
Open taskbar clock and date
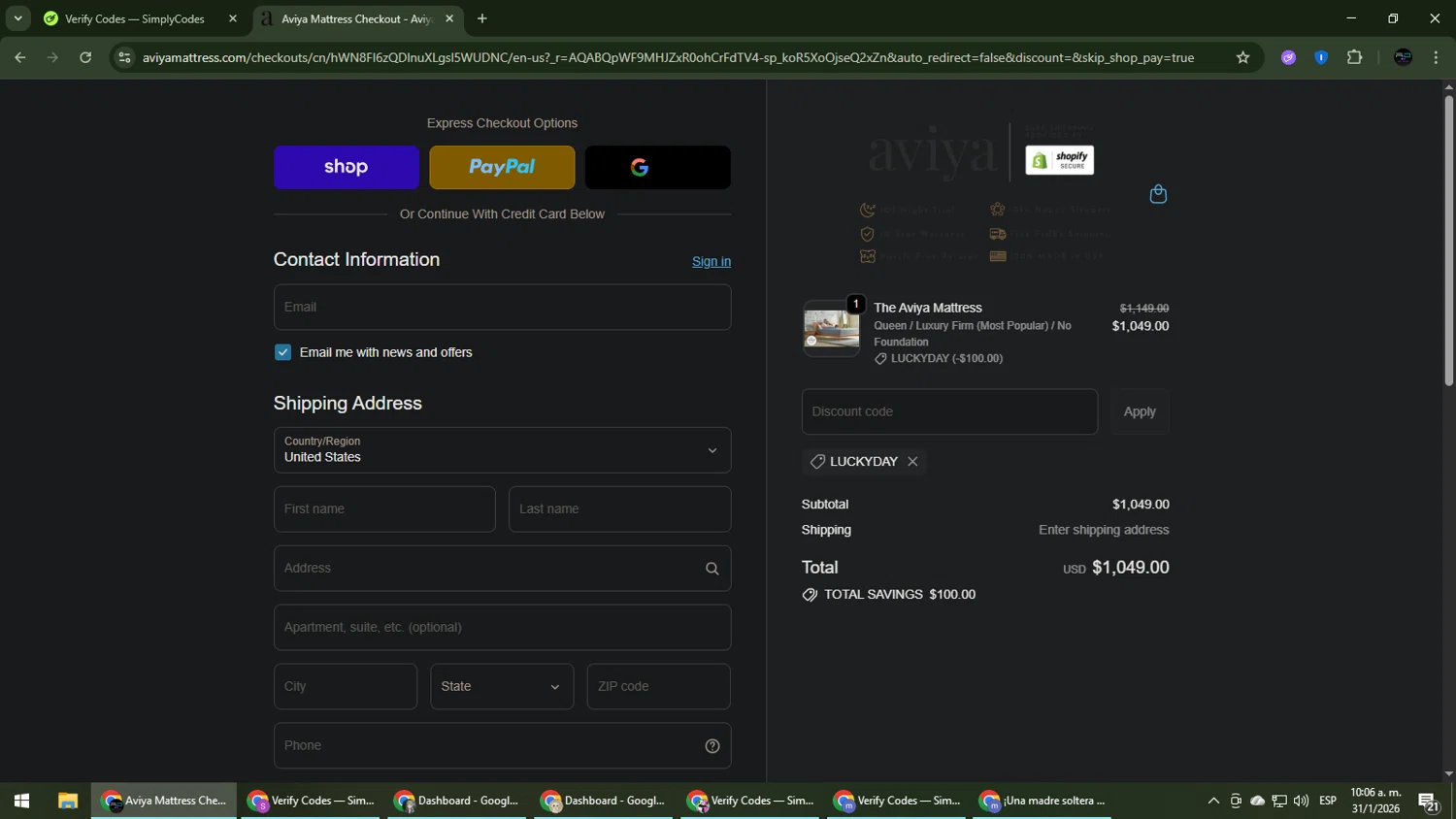pos(1375,801)
